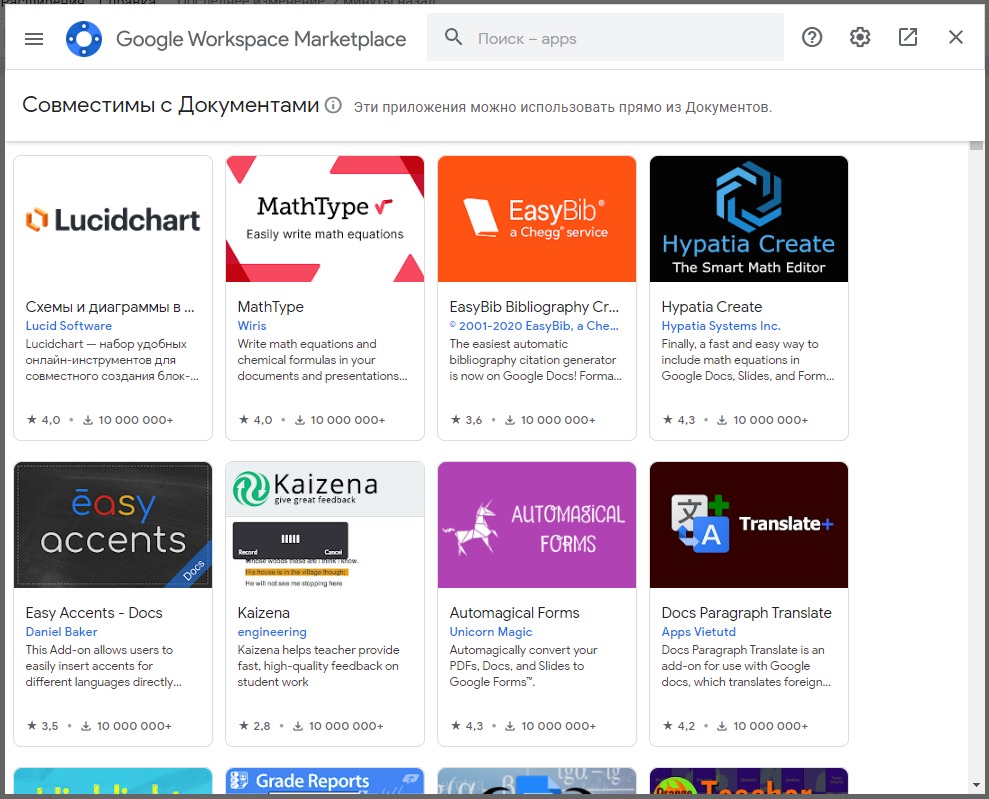
Task: Open the EasyBib Bibliography Cr... title
Action: [x=534, y=307]
